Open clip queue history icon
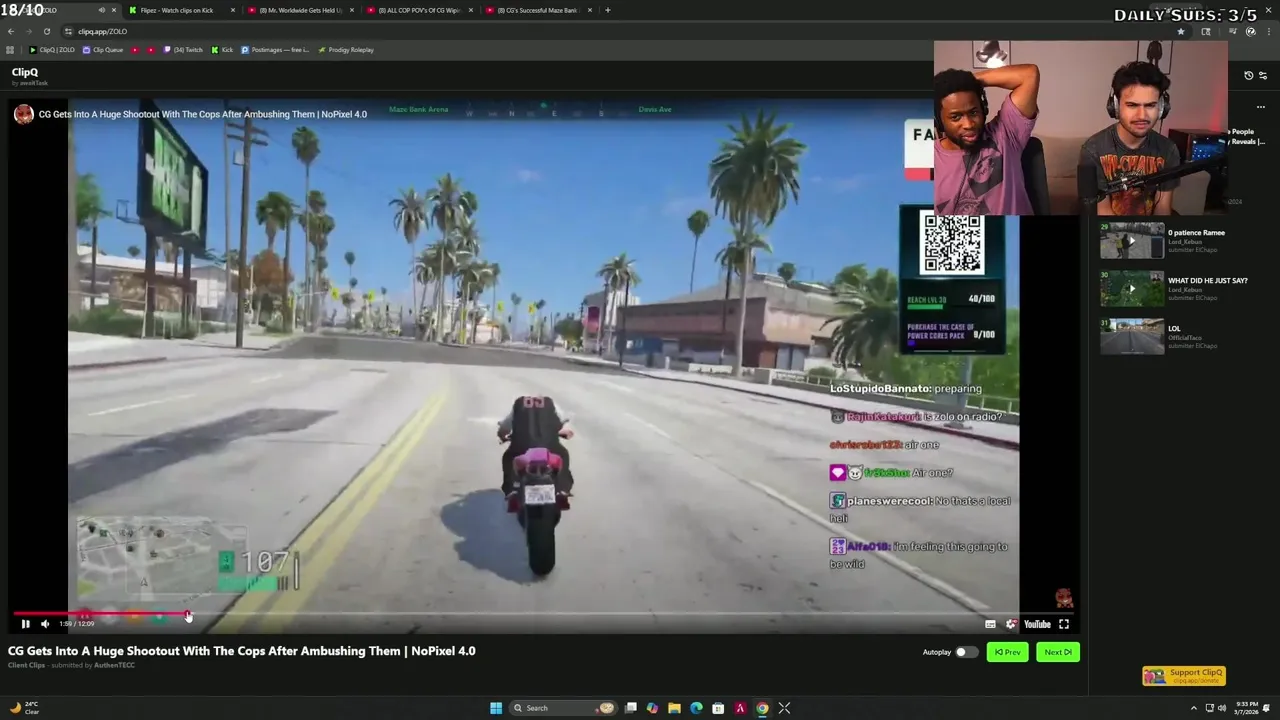 coord(1248,75)
